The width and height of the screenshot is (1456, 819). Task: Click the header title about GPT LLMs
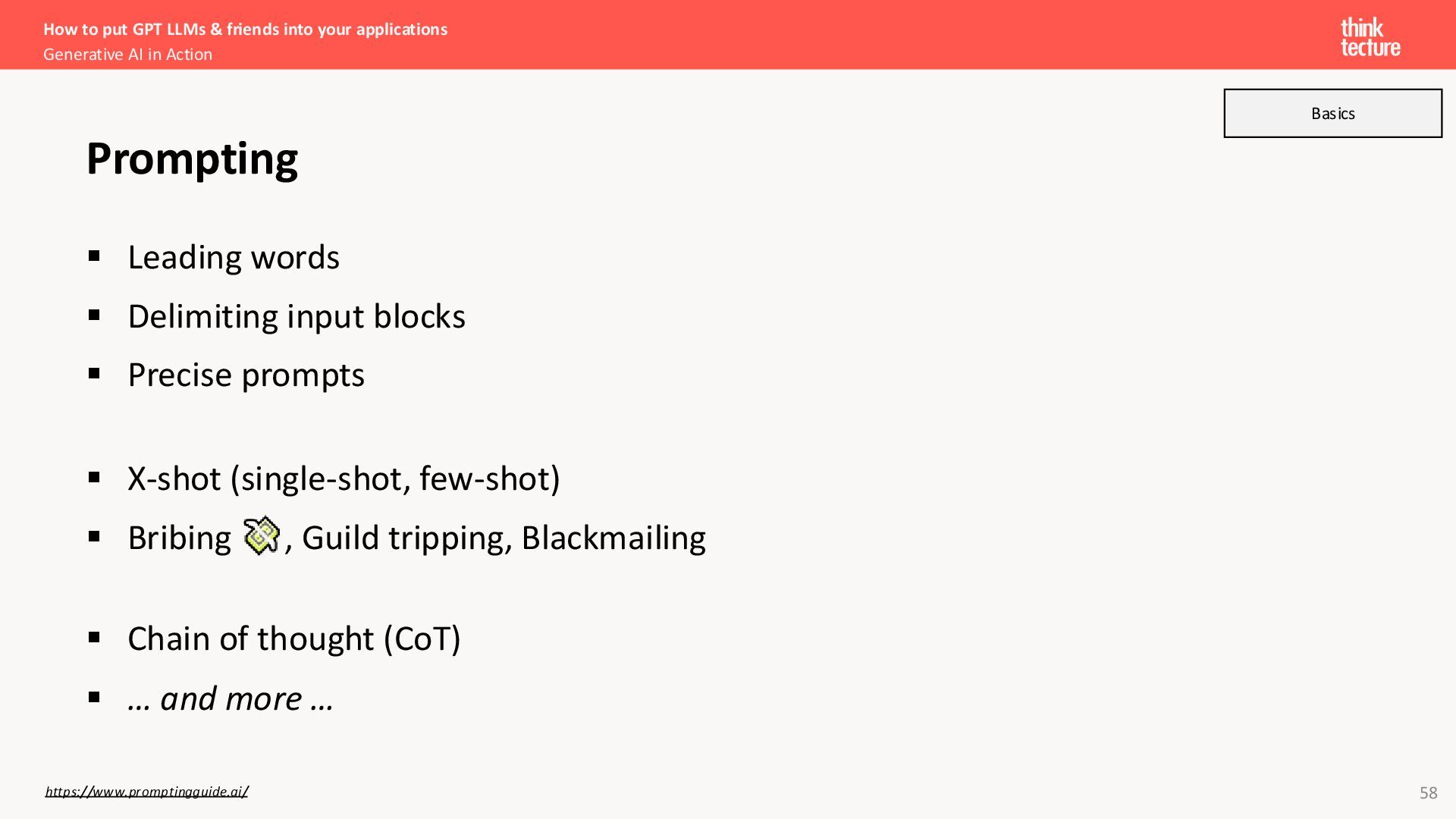click(245, 29)
